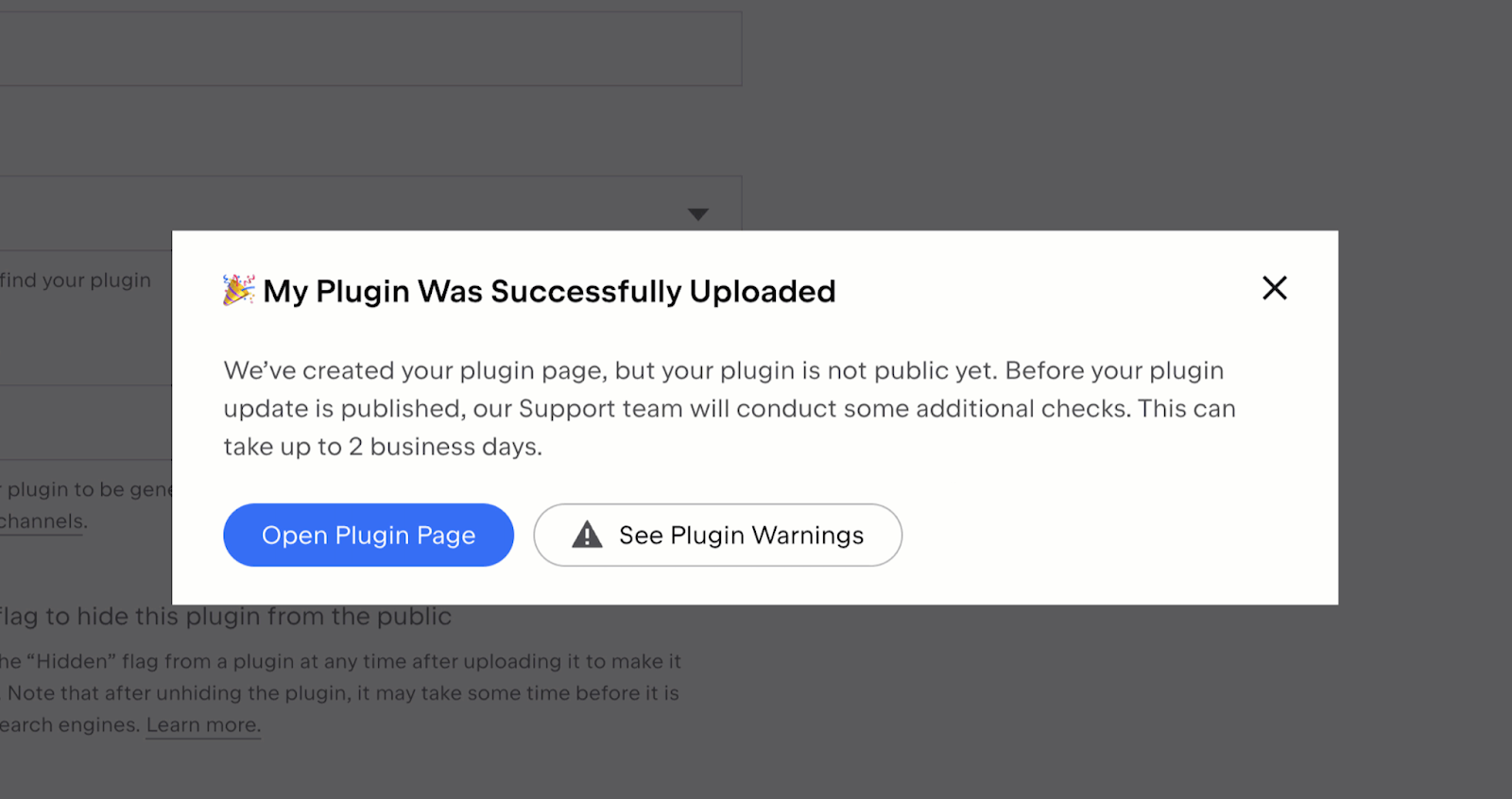
Task: Open the "Learn more." link
Action: click(203, 725)
